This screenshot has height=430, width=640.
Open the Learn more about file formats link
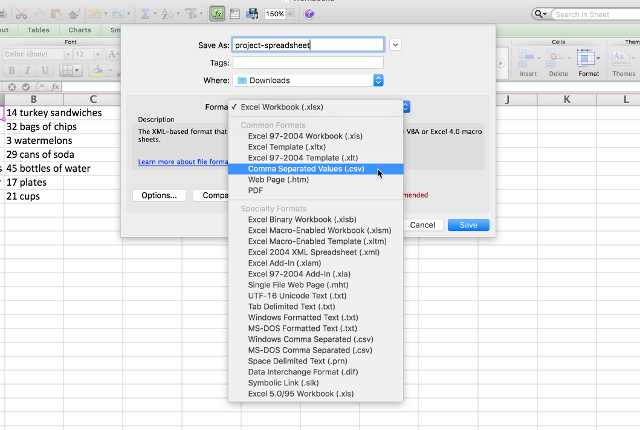point(183,162)
